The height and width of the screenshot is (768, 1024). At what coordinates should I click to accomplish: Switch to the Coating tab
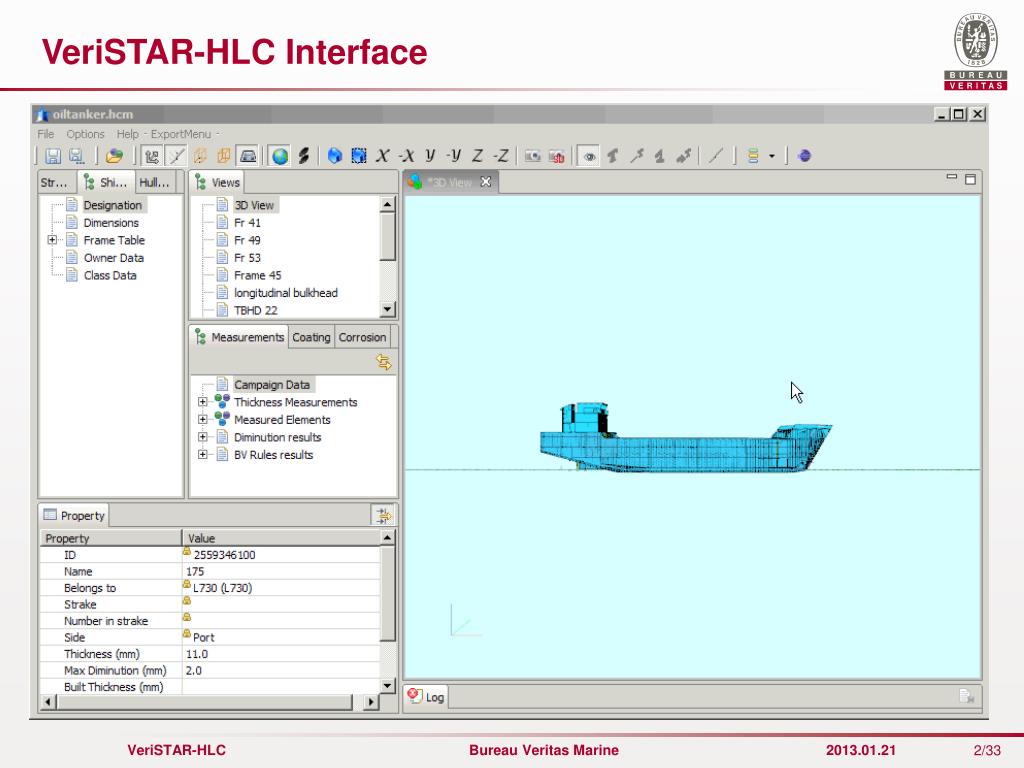pyautogui.click(x=311, y=338)
